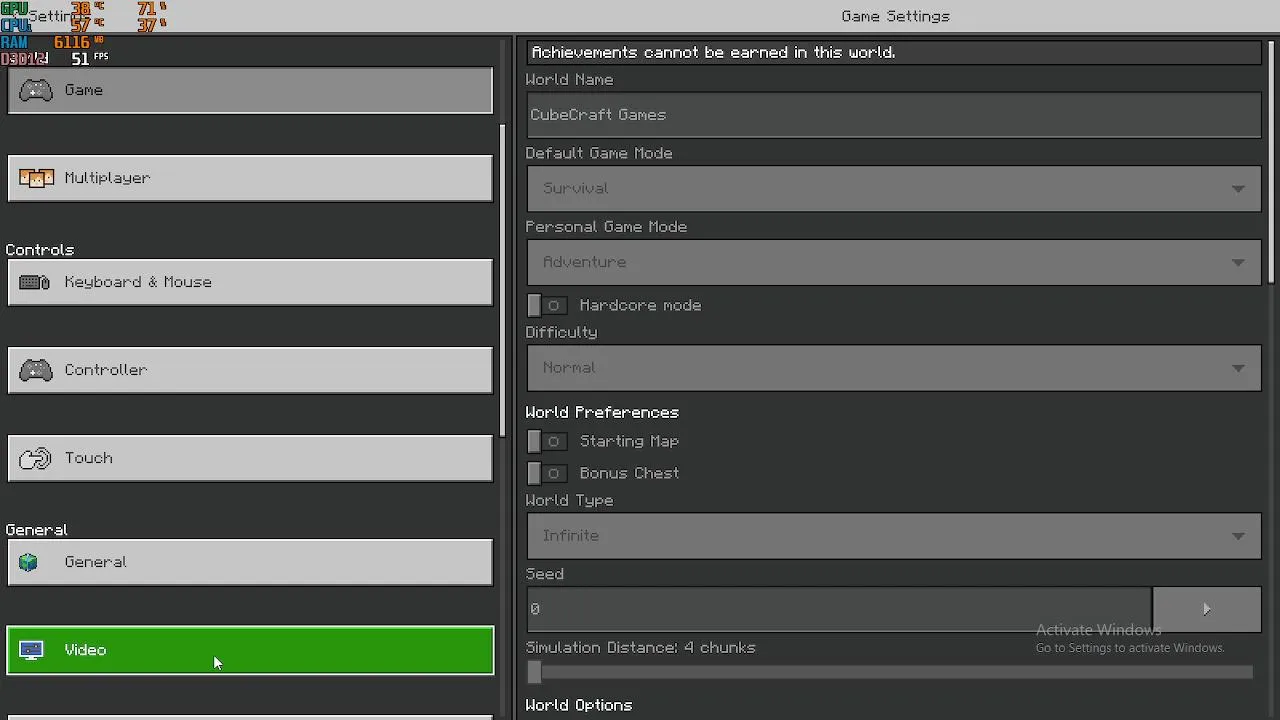Click the gamepad icon beside Game

pyautogui.click(x=36, y=90)
